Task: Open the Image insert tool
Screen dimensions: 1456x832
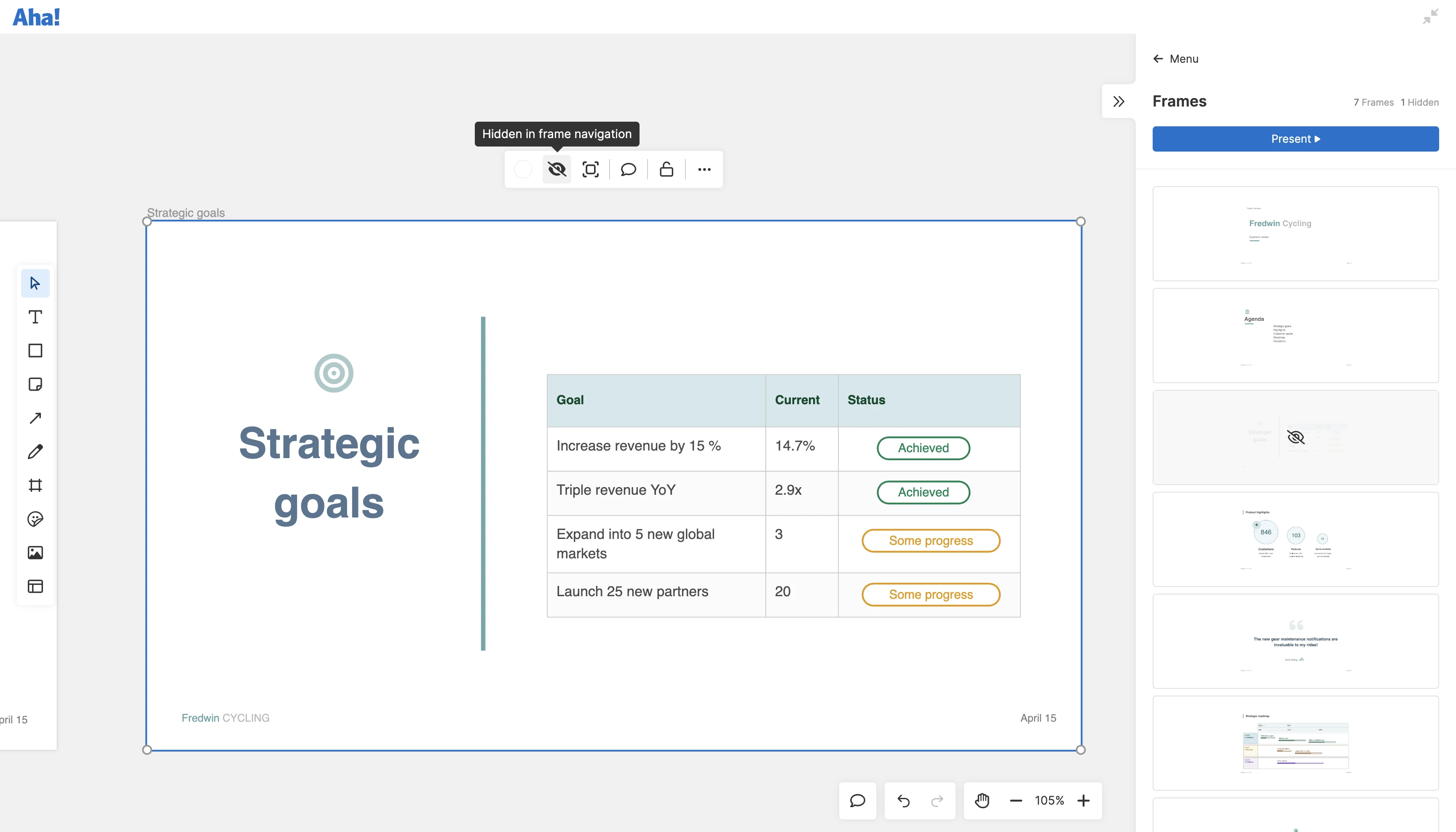Action: click(x=35, y=552)
